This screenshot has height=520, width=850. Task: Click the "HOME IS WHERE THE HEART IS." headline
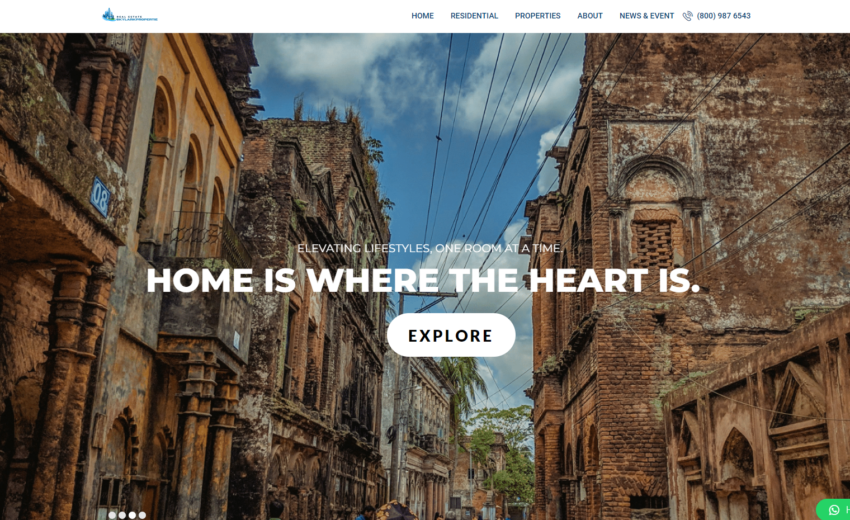[423, 280]
